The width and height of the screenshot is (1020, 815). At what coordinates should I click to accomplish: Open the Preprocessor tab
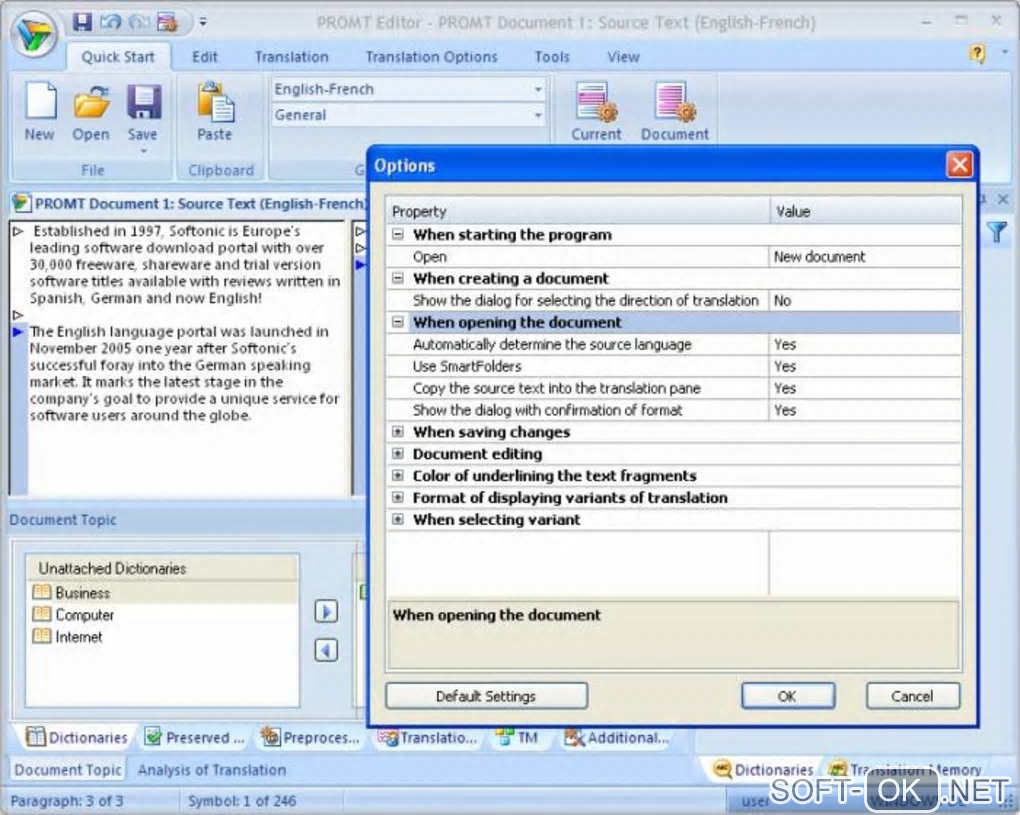tap(310, 738)
